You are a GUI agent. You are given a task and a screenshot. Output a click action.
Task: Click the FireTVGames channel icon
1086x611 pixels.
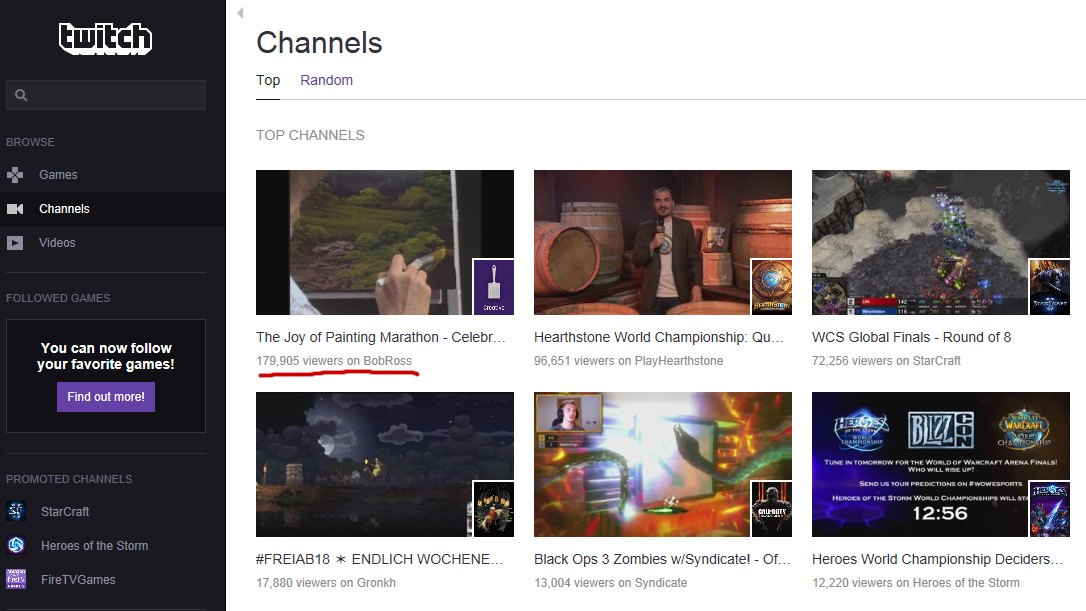pyautogui.click(x=16, y=579)
